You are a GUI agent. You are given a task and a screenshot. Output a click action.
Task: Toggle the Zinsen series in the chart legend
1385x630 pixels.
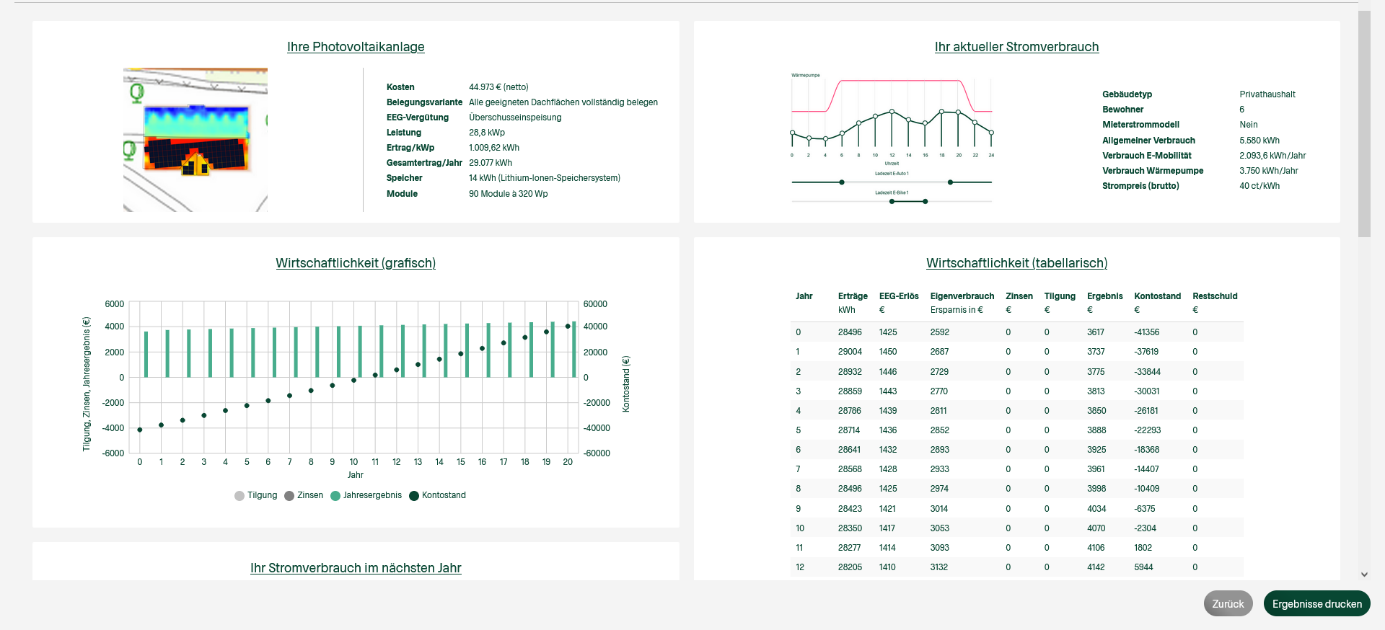303,495
